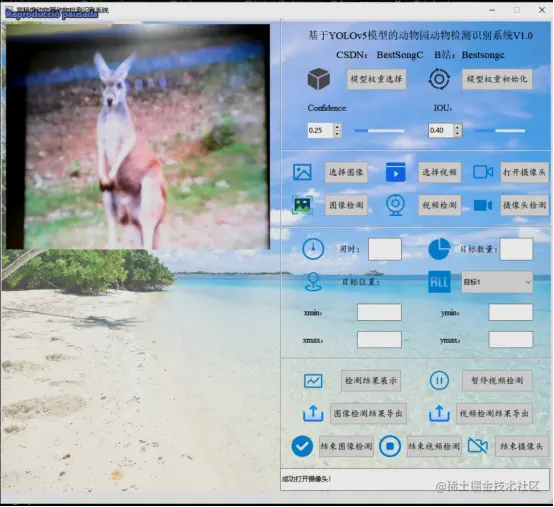The height and width of the screenshot is (507, 554).
Task: Minimize the application window
Action: 492,10
